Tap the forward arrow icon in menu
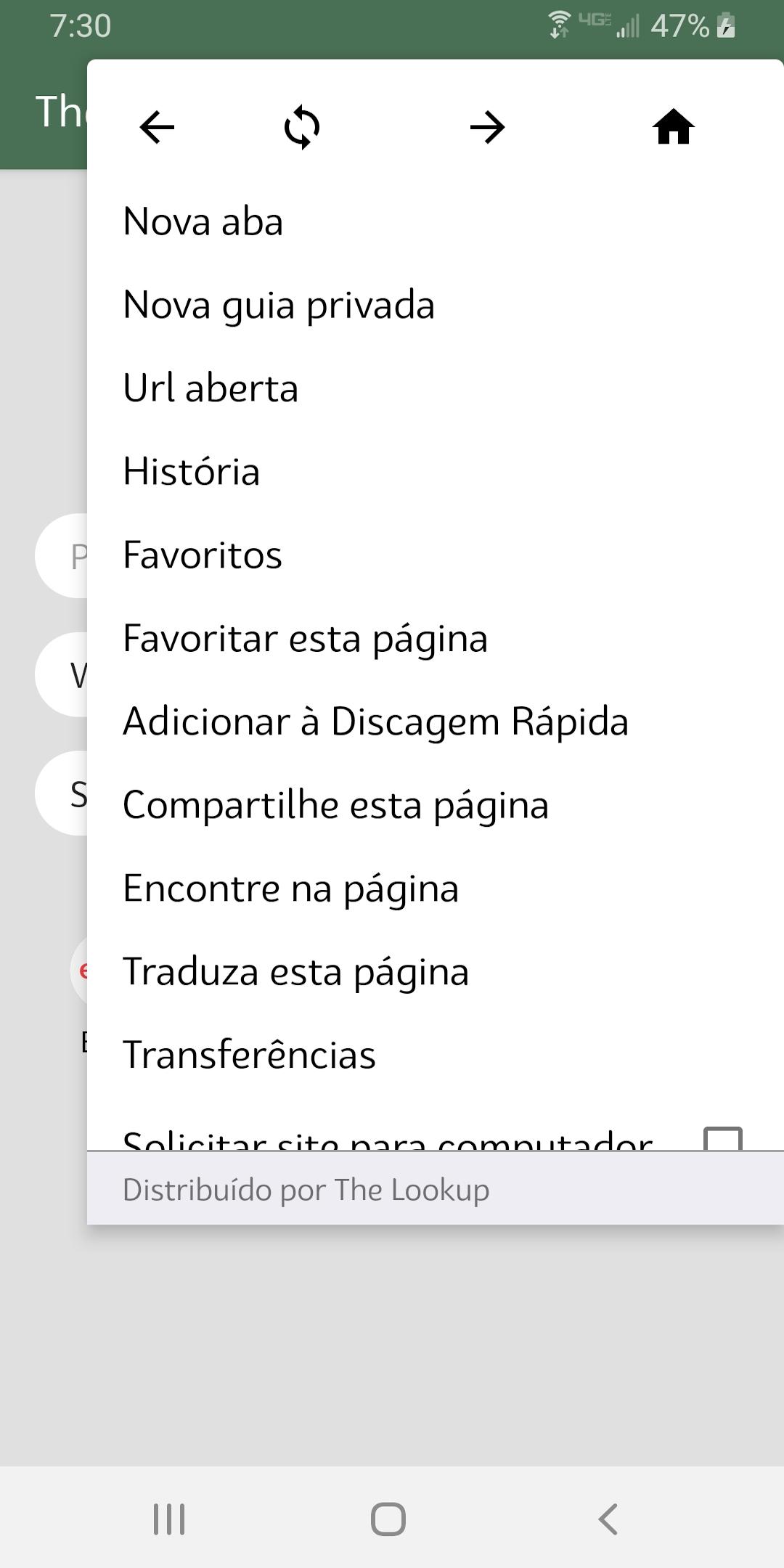 click(x=487, y=128)
